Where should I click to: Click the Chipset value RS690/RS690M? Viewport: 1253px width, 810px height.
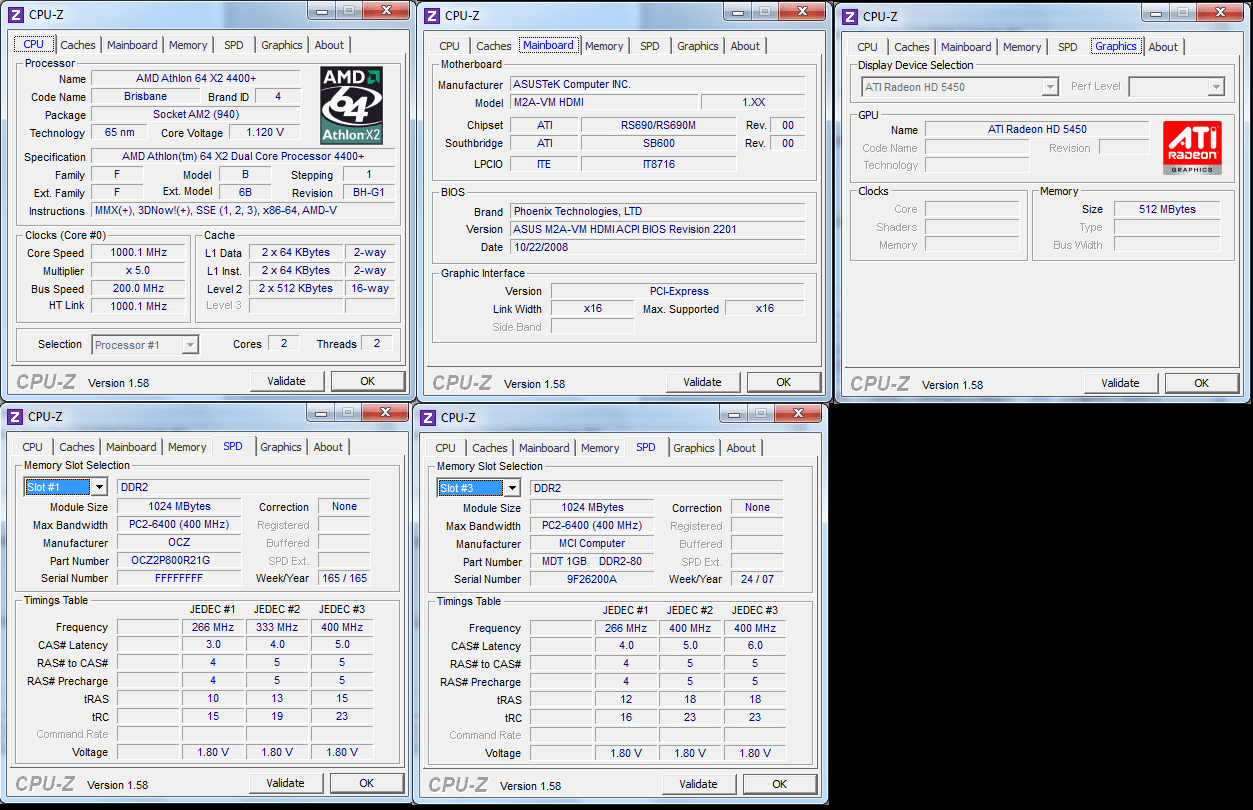coord(658,126)
